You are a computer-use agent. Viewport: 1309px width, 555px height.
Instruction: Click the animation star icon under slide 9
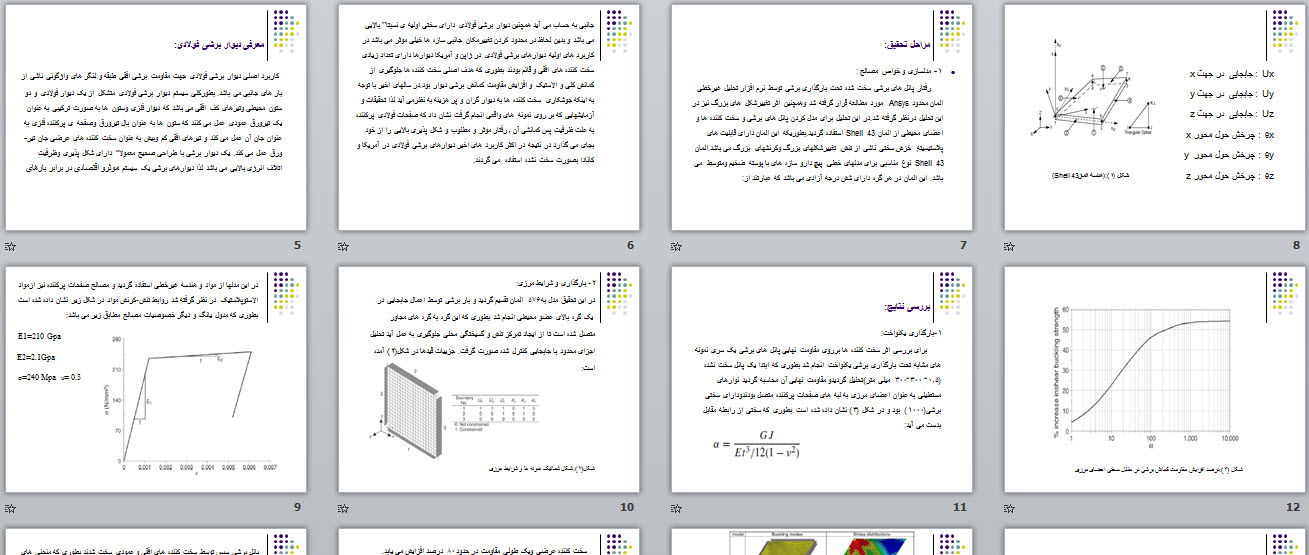pyautogui.click(x=11, y=507)
